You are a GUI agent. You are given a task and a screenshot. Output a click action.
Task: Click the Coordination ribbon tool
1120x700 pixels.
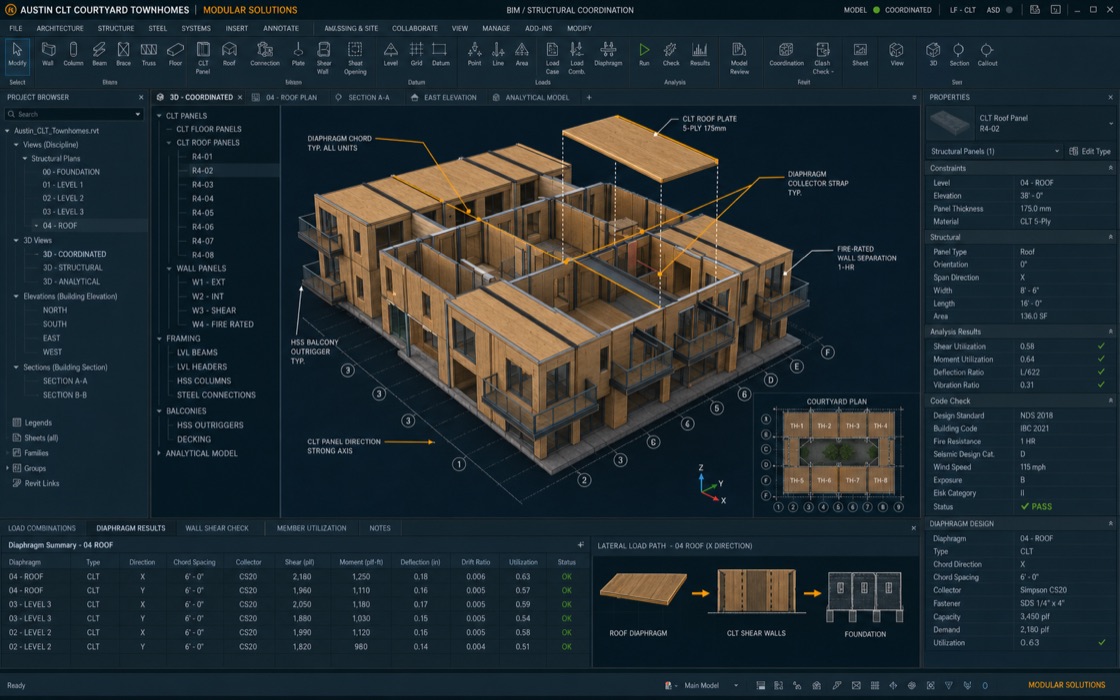786,55
